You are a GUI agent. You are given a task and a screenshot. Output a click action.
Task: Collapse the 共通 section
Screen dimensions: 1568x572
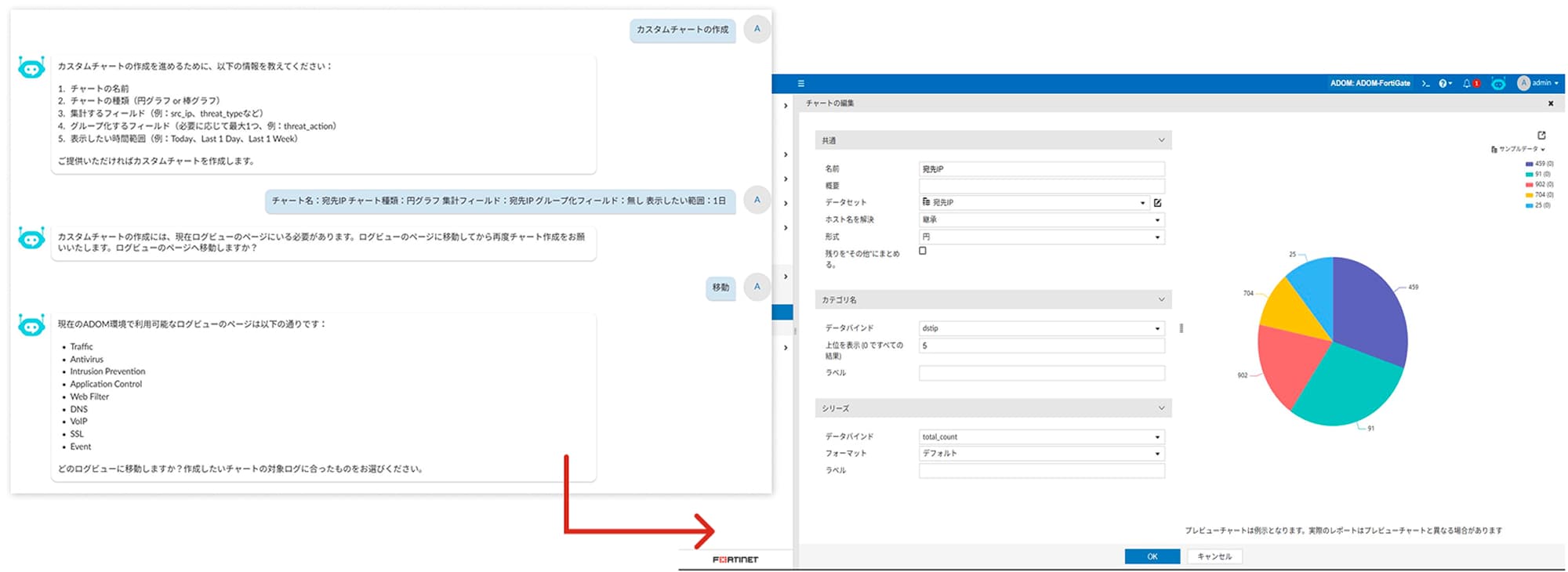click(1161, 140)
